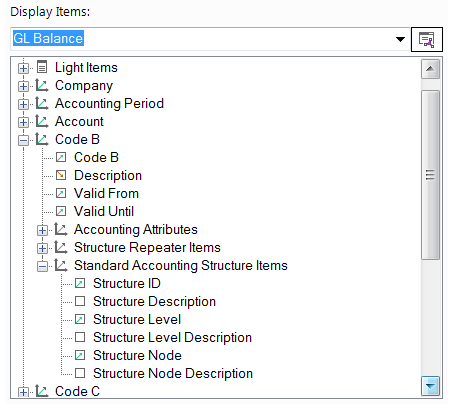Click the structure view button beside the dropdown
The height and width of the screenshot is (404, 450).
(x=427, y=39)
